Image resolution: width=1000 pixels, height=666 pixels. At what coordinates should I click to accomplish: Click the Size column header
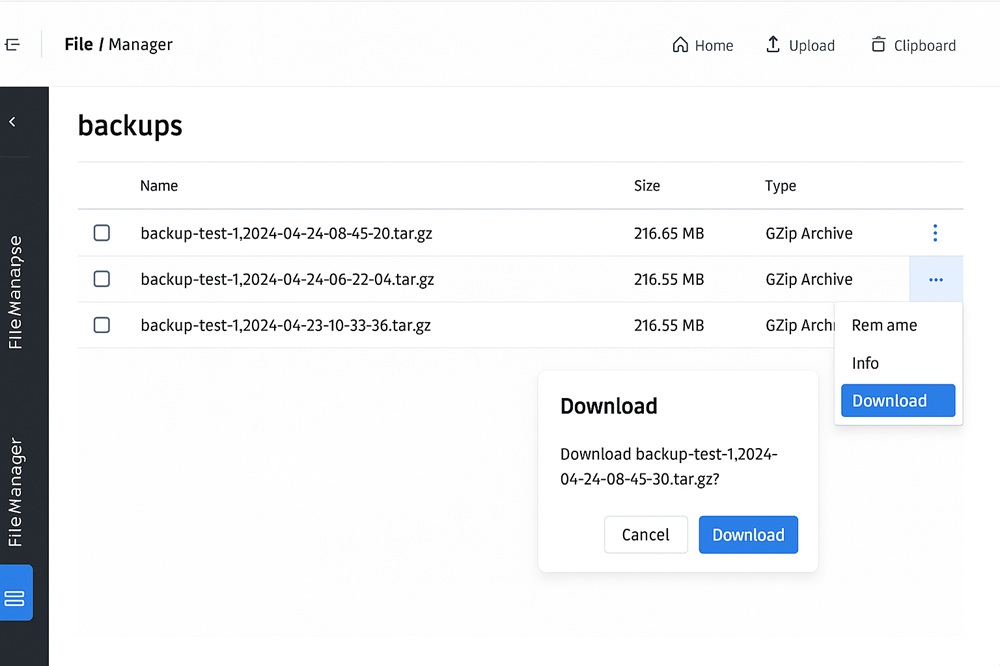(x=647, y=186)
